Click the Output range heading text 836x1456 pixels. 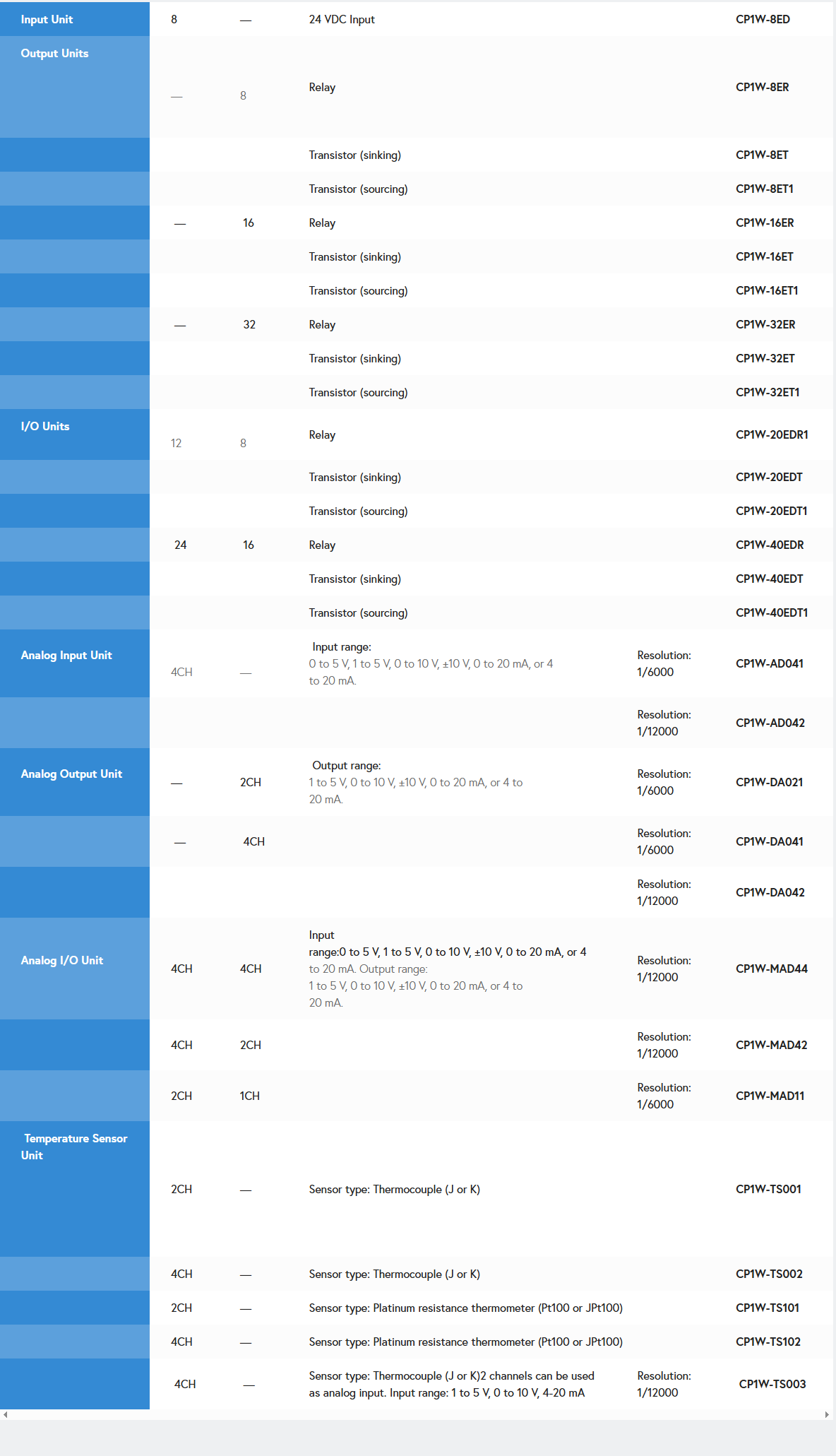click(x=347, y=765)
